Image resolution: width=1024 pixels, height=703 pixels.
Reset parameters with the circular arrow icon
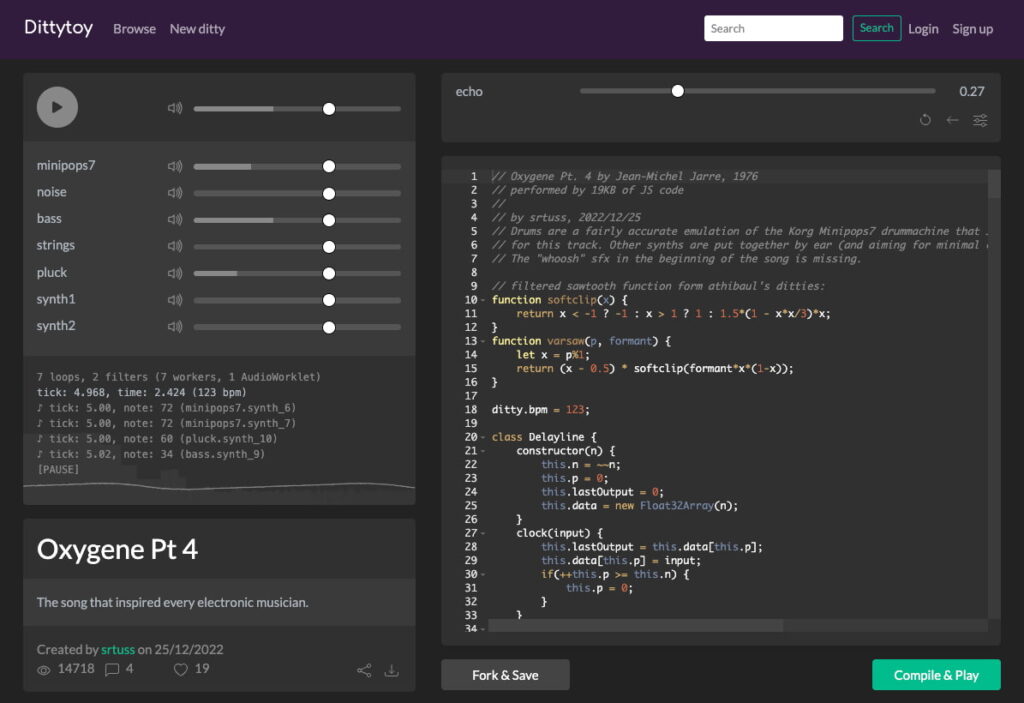click(925, 120)
